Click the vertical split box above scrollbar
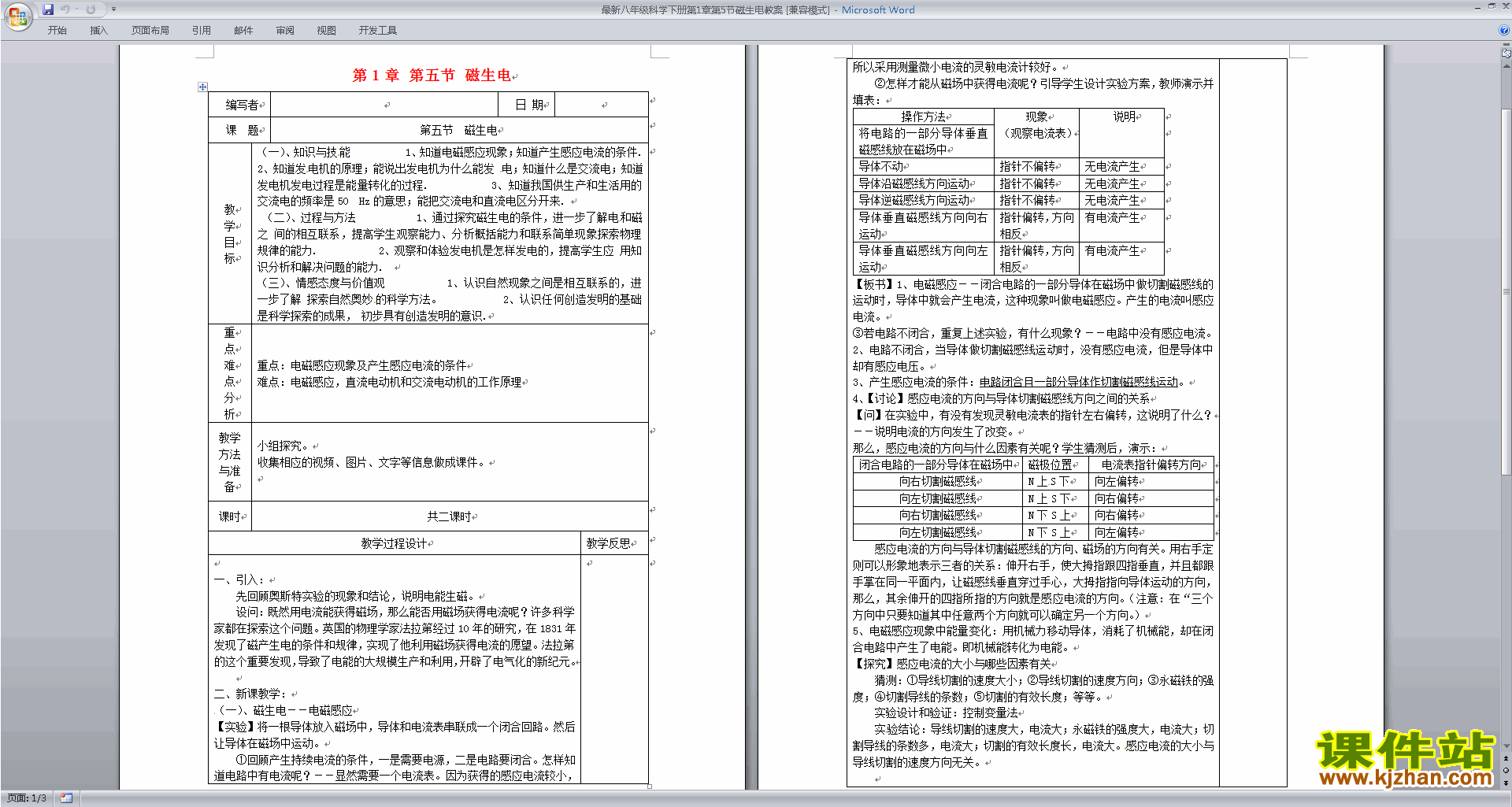1512x807 pixels. pos(1506,46)
